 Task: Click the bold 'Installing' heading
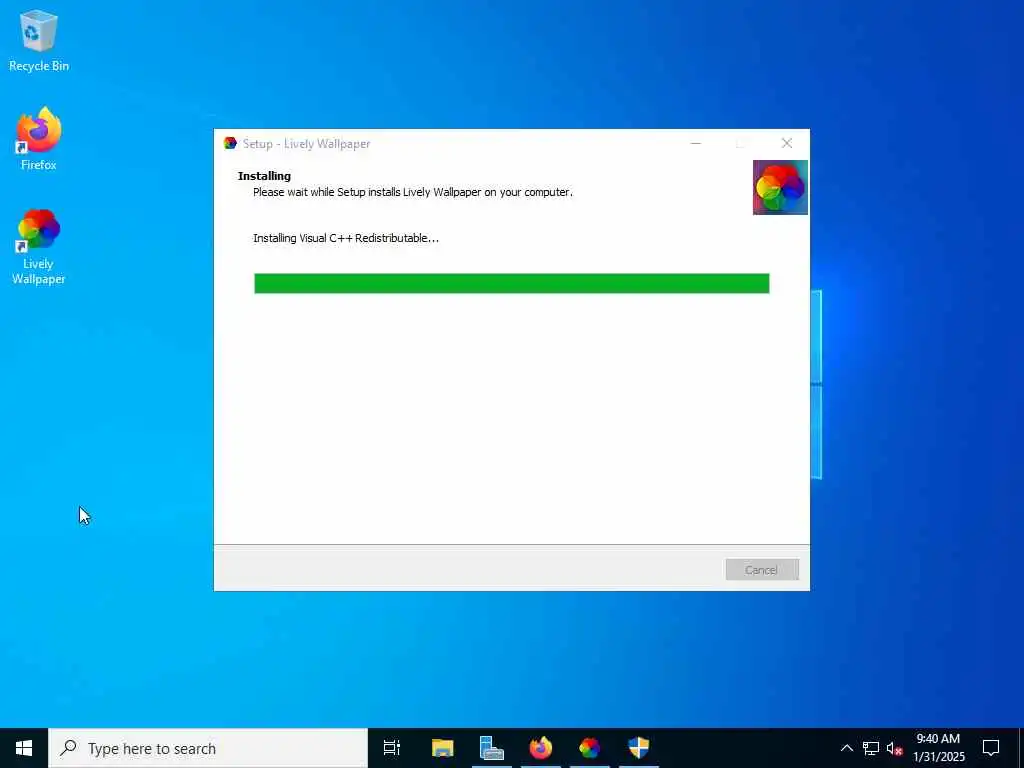click(x=264, y=176)
